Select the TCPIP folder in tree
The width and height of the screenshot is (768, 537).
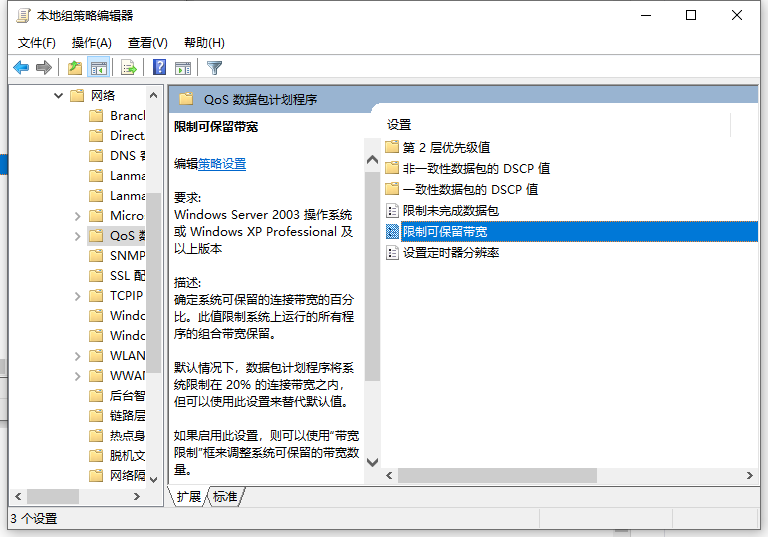pyautogui.click(x=117, y=296)
